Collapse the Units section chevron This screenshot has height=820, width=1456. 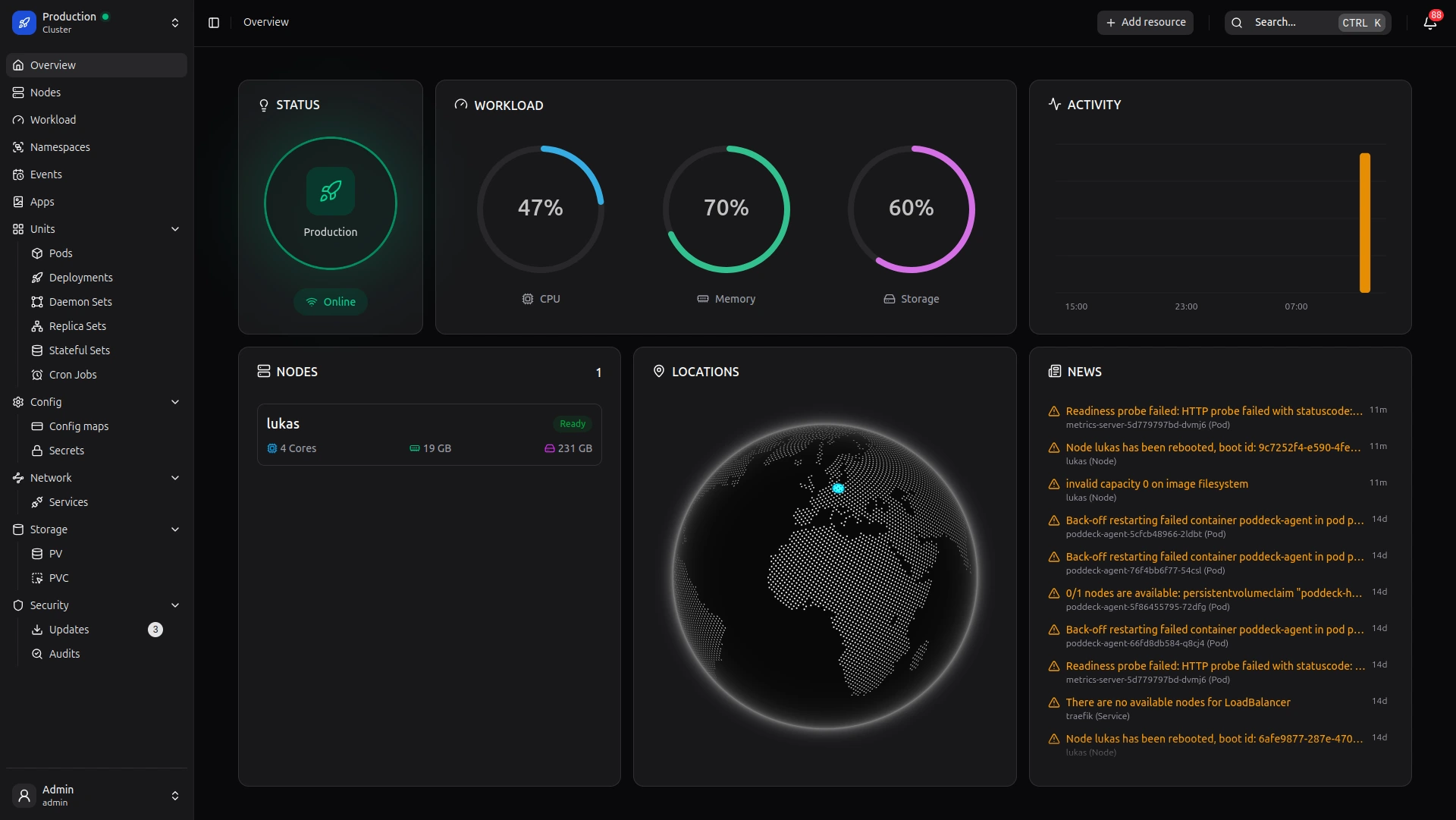pyautogui.click(x=175, y=229)
